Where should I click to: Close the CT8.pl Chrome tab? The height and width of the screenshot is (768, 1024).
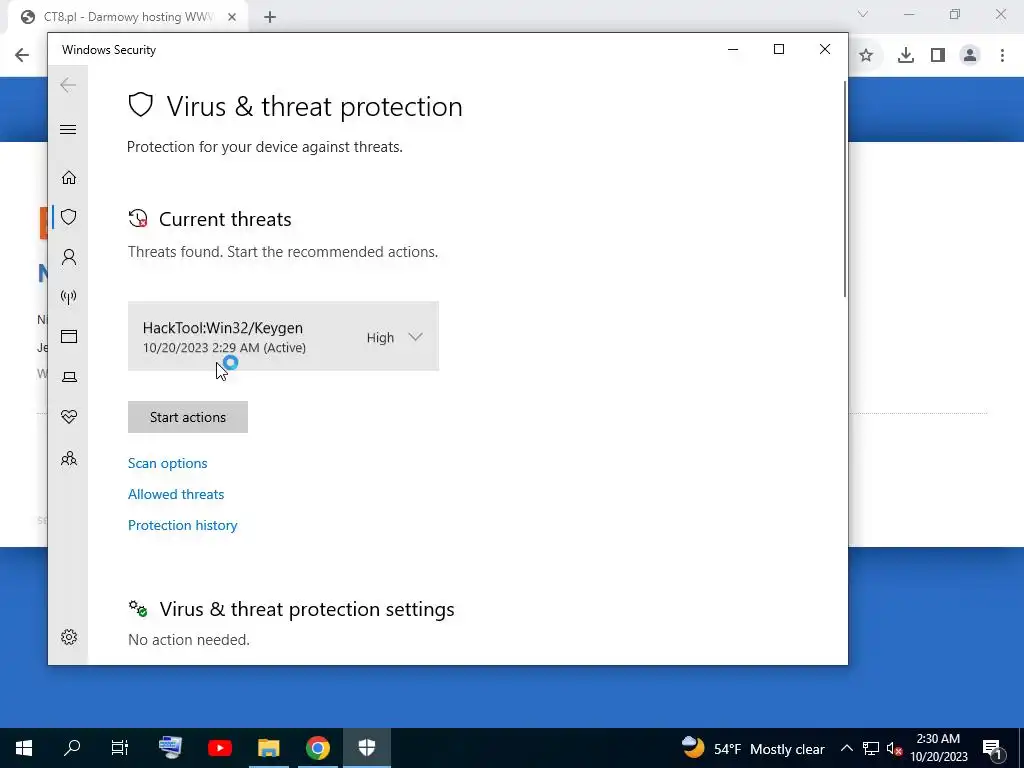232,17
